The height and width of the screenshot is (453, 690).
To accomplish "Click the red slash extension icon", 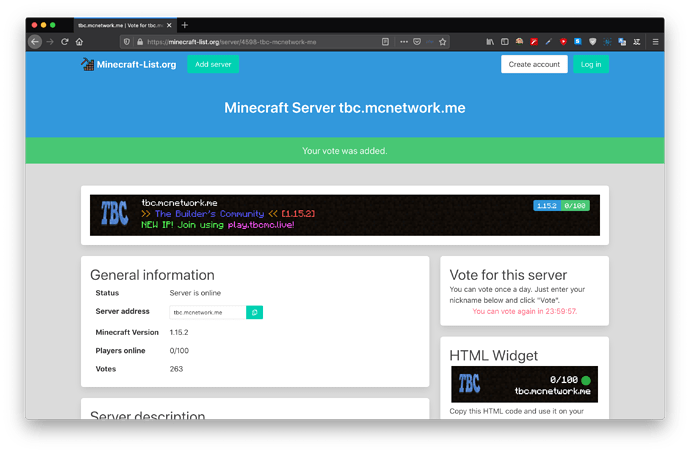I will pos(534,42).
